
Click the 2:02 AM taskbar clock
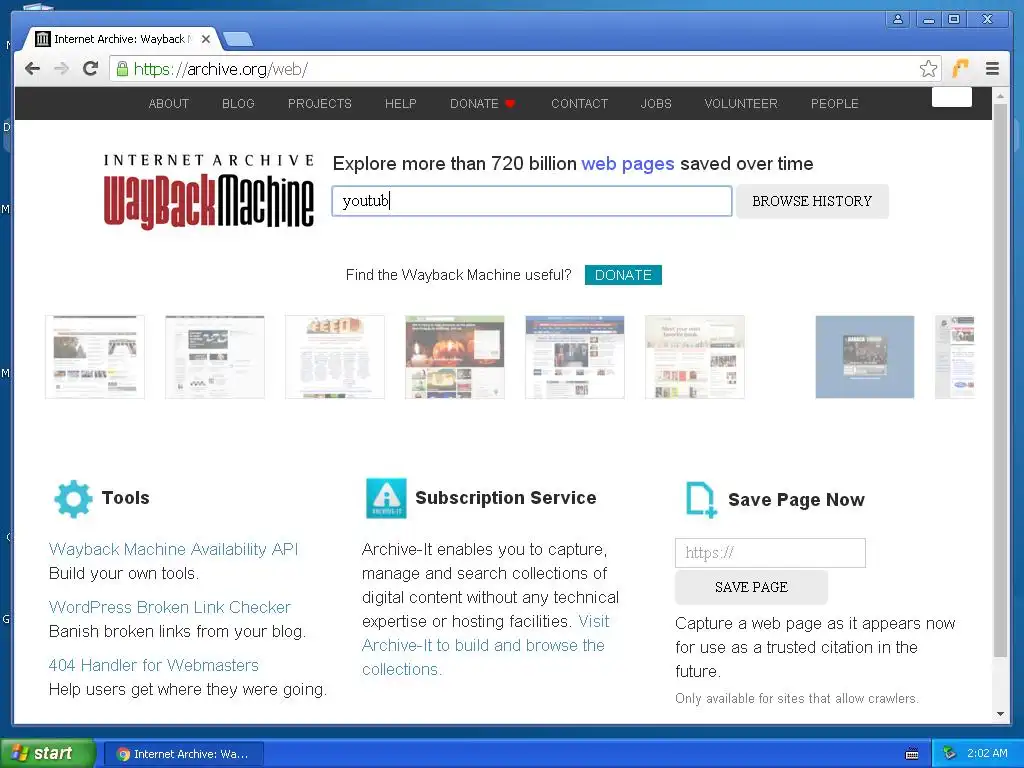pyautogui.click(x=987, y=754)
